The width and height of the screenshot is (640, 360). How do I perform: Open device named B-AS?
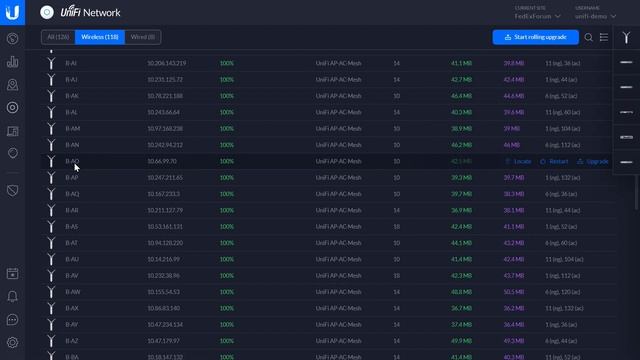click(x=72, y=227)
